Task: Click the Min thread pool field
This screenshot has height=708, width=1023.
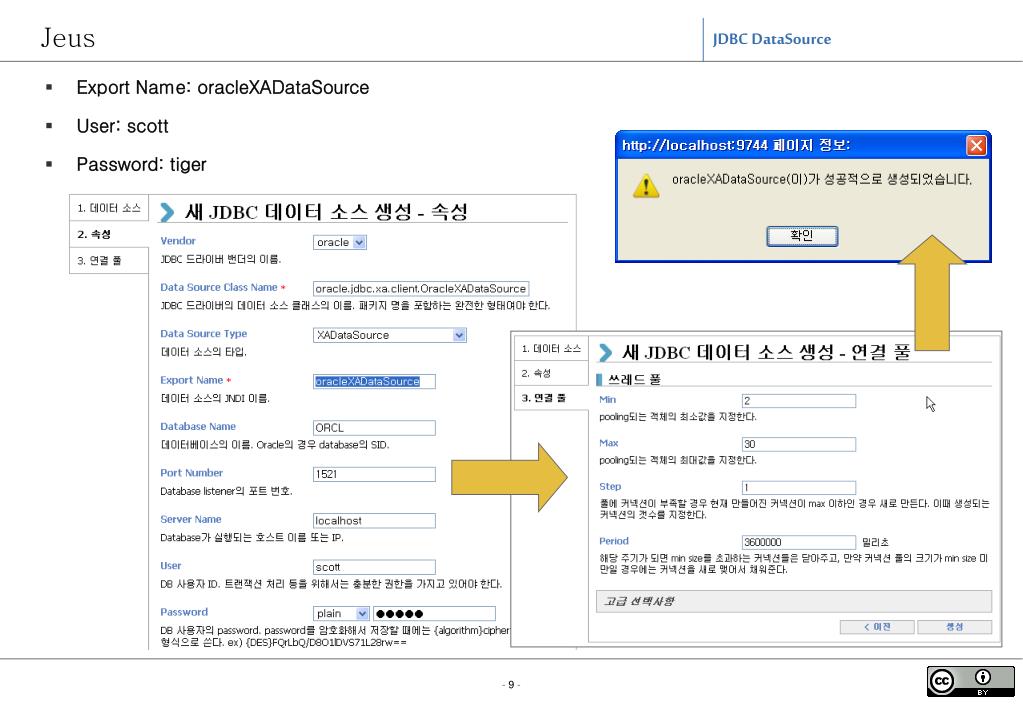Action: [x=799, y=401]
